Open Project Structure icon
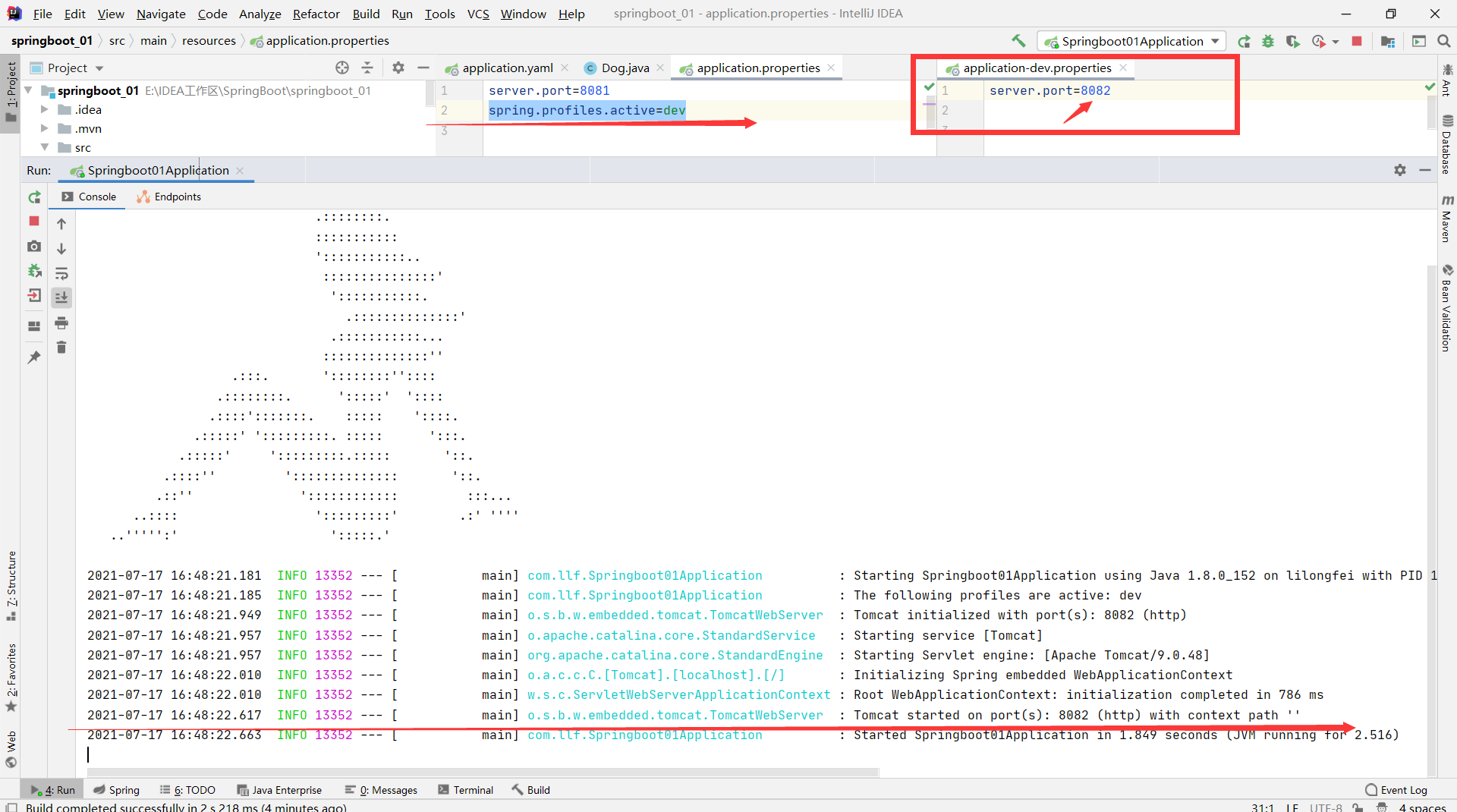Screen dimensions: 1457x812 pyautogui.click(x=1388, y=42)
